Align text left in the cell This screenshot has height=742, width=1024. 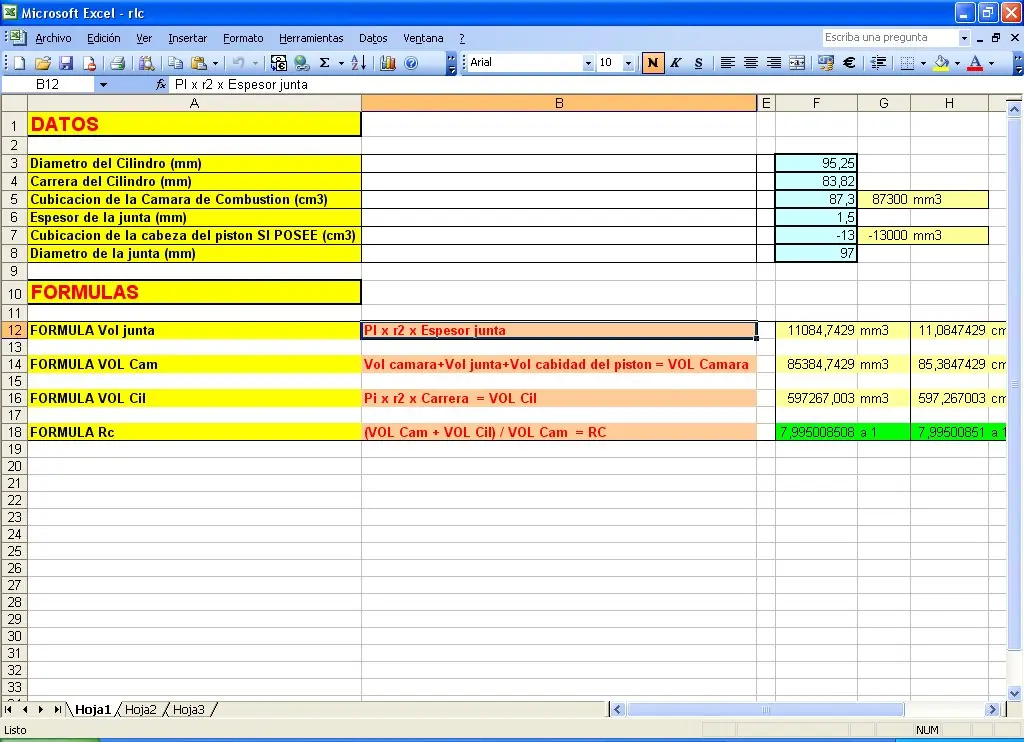click(728, 63)
